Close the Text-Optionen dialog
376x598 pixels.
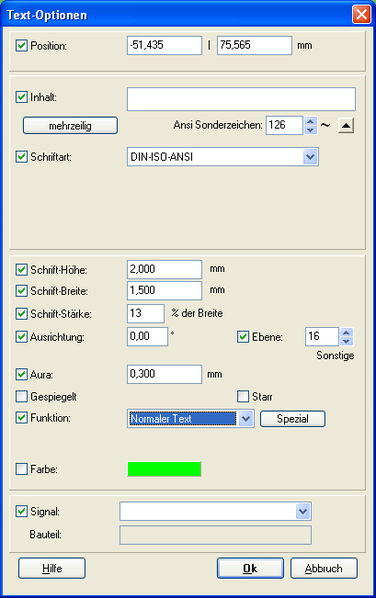pyautogui.click(x=361, y=15)
